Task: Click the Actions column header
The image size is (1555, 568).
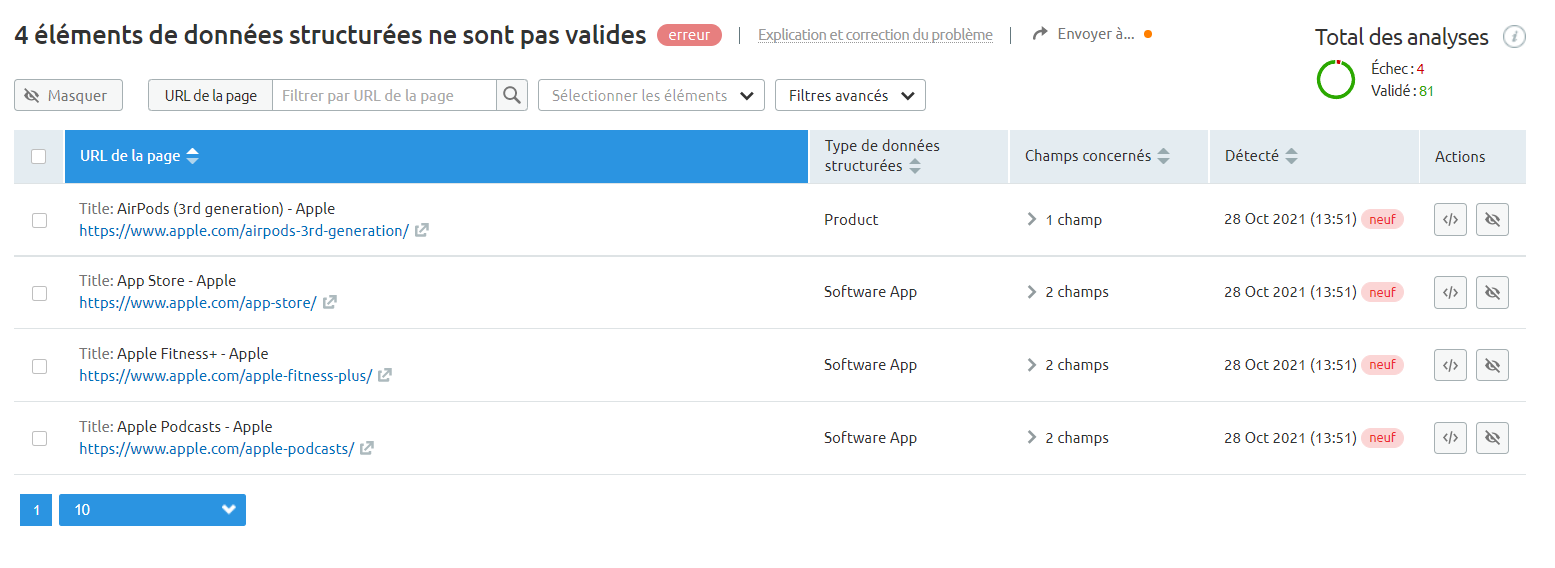Action: [1460, 156]
